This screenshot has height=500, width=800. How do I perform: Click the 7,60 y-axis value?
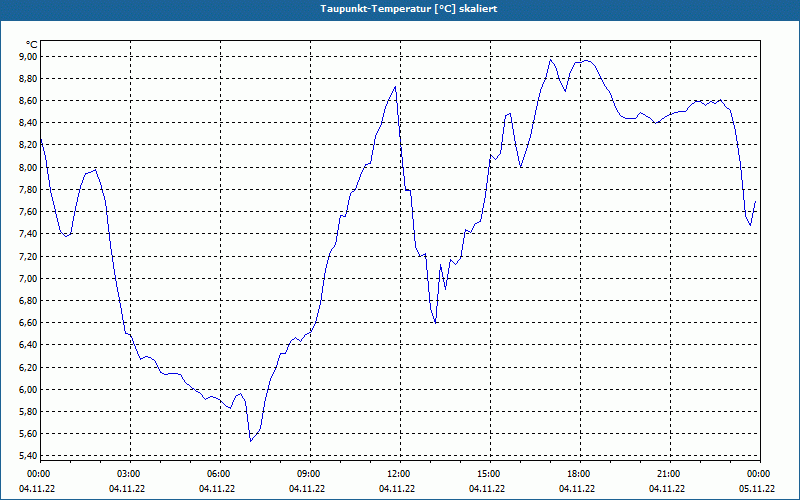pyautogui.click(x=28, y=212)
